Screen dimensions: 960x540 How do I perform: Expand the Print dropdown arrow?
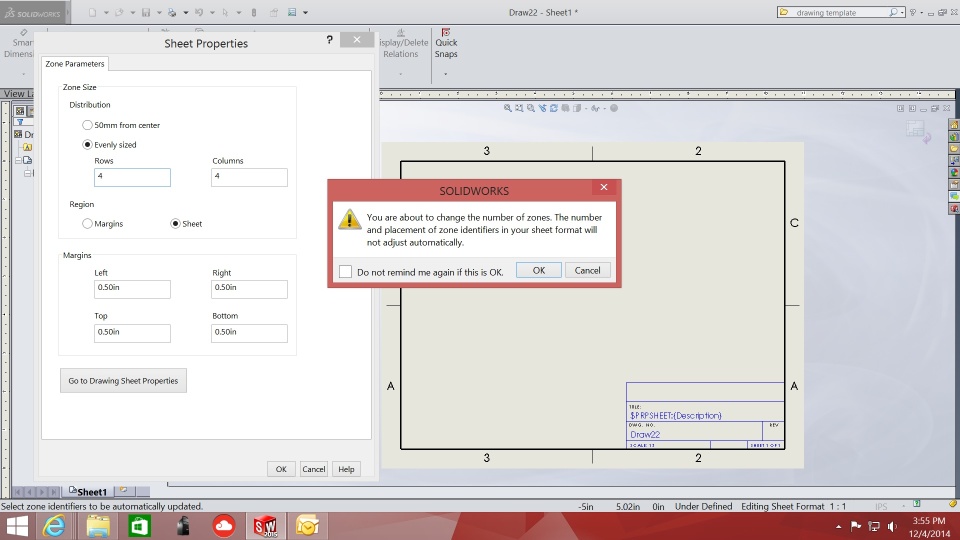tap(186, 13)
